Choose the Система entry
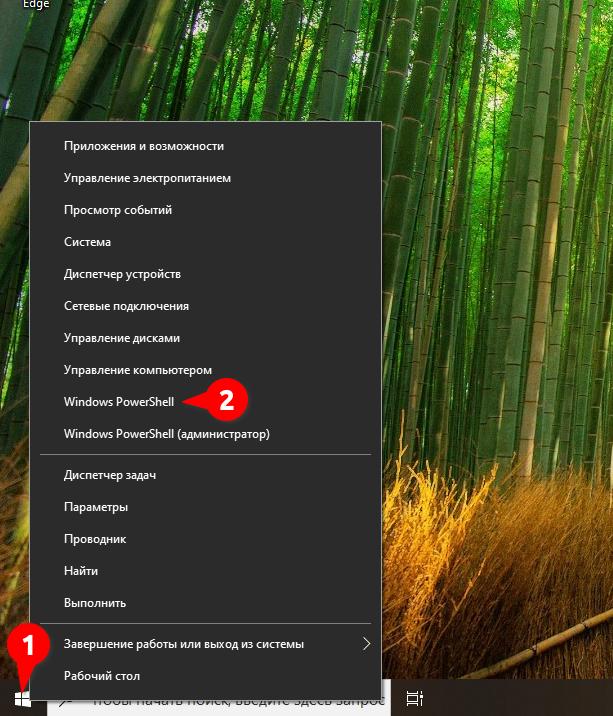Image resolution: width=613 pixels, height=716 pixels. pyautogui.click(x=206, y=242)
